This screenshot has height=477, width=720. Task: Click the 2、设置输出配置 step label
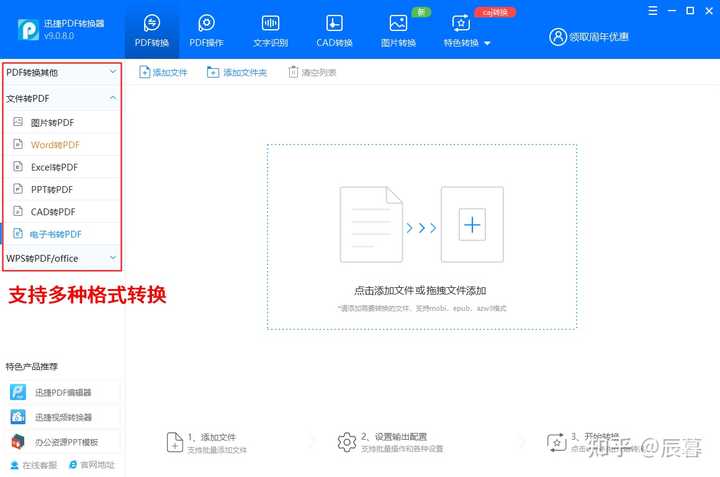pyautogui.click(x=394, y=437)
